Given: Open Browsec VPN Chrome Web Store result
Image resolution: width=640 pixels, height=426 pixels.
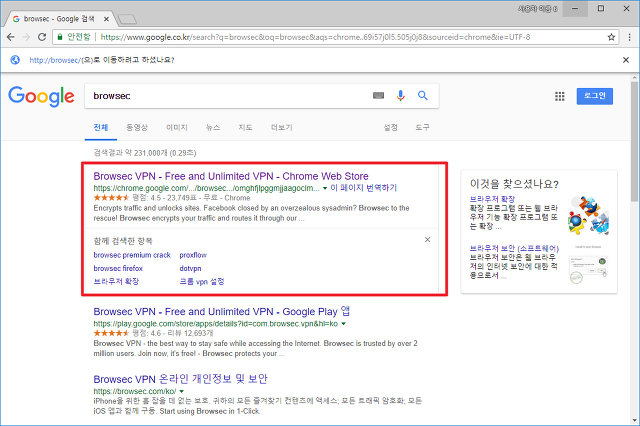Looking at the screenshot, I should (231, 176).
